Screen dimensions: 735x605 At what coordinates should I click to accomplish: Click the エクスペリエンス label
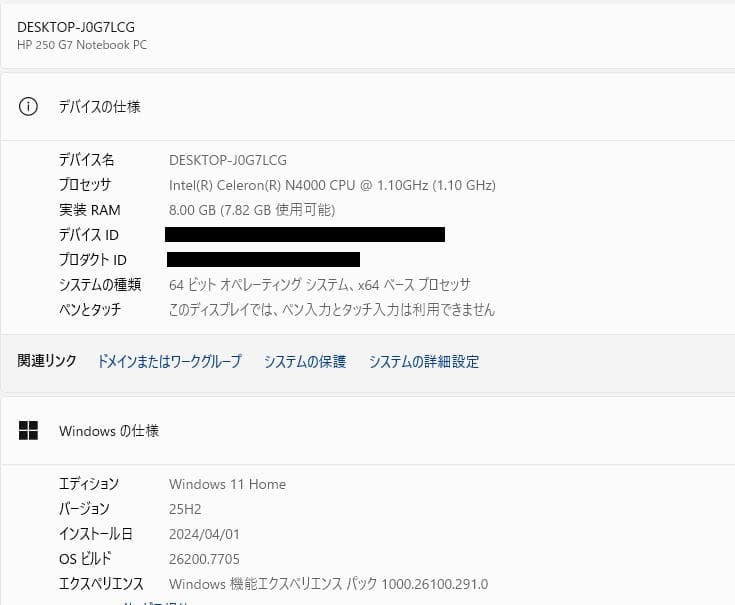coord(101,583)
